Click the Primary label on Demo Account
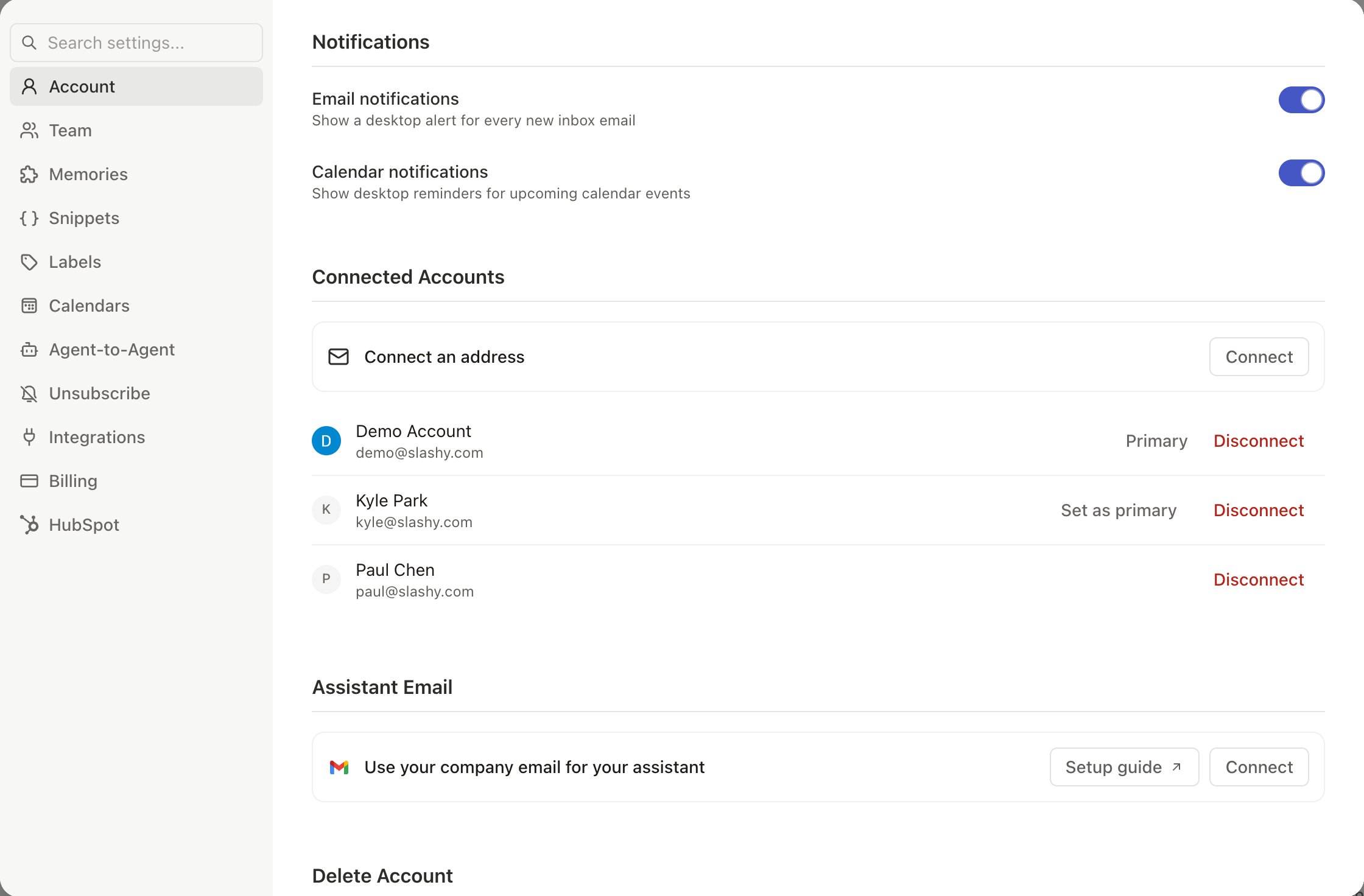The height and width of the screenshot is (896, 1364). click(1156, 441)
